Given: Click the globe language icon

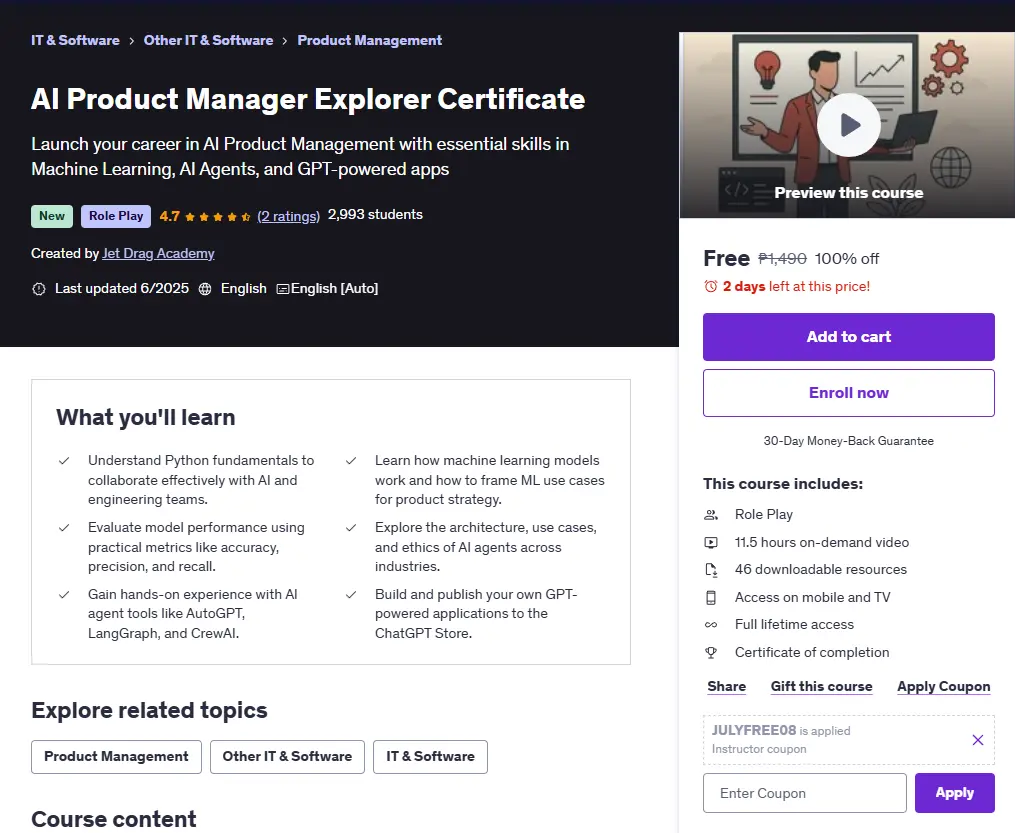Looking at the screenshot, I should click(x=205, y=289).
